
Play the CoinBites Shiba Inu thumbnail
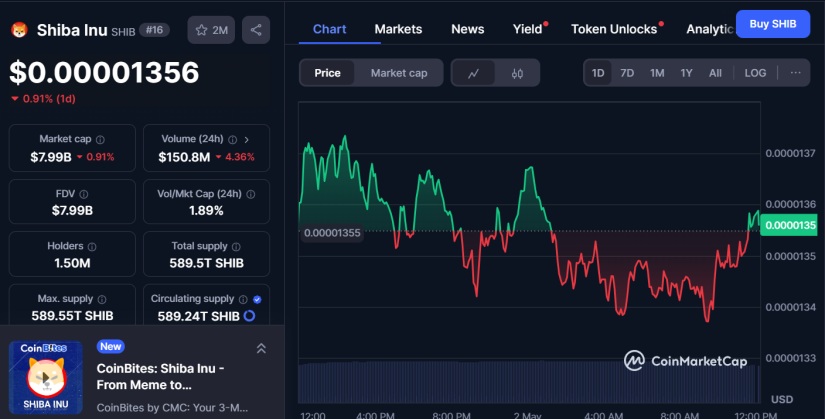[x=46, y=377]
